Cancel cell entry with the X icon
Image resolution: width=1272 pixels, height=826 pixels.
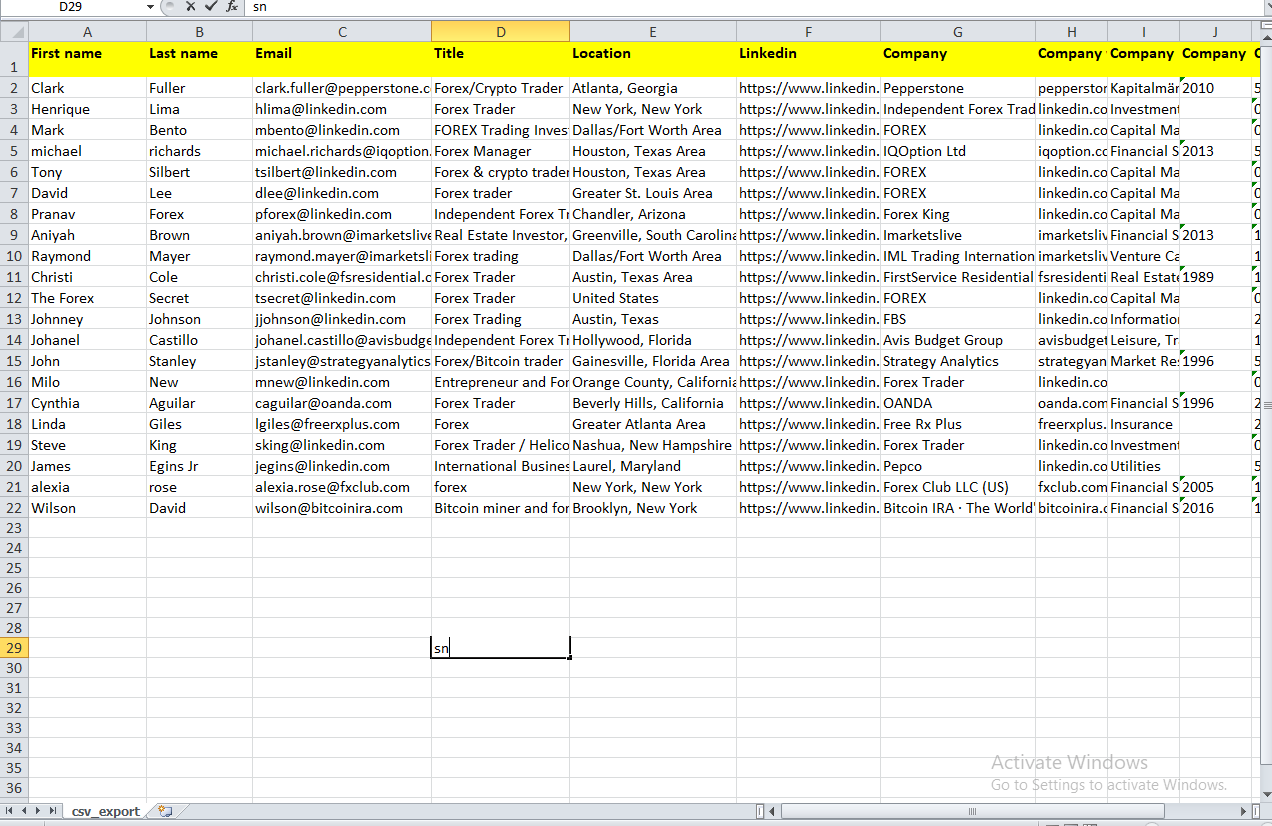tap(191, 7)
